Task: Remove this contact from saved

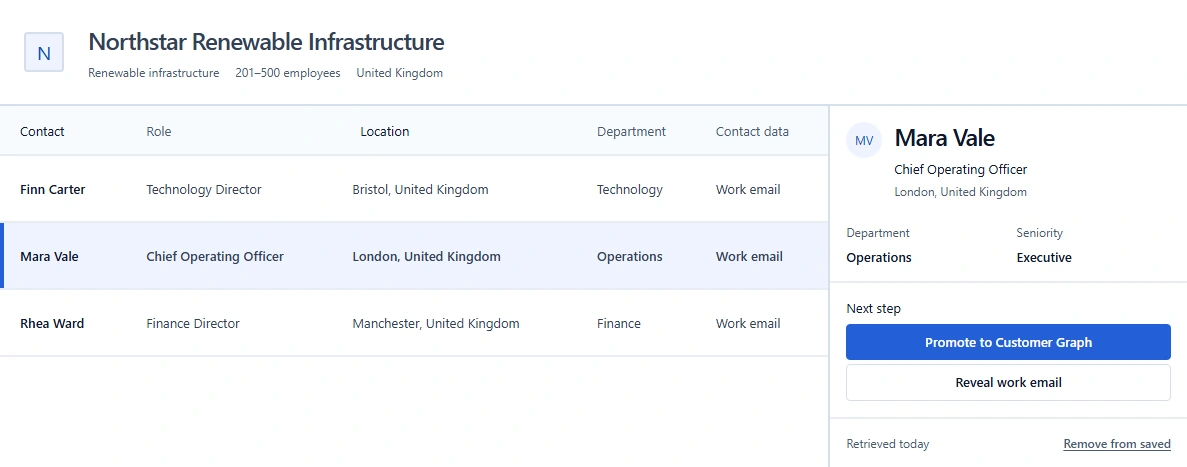Action: click(x=1117, y=444)
